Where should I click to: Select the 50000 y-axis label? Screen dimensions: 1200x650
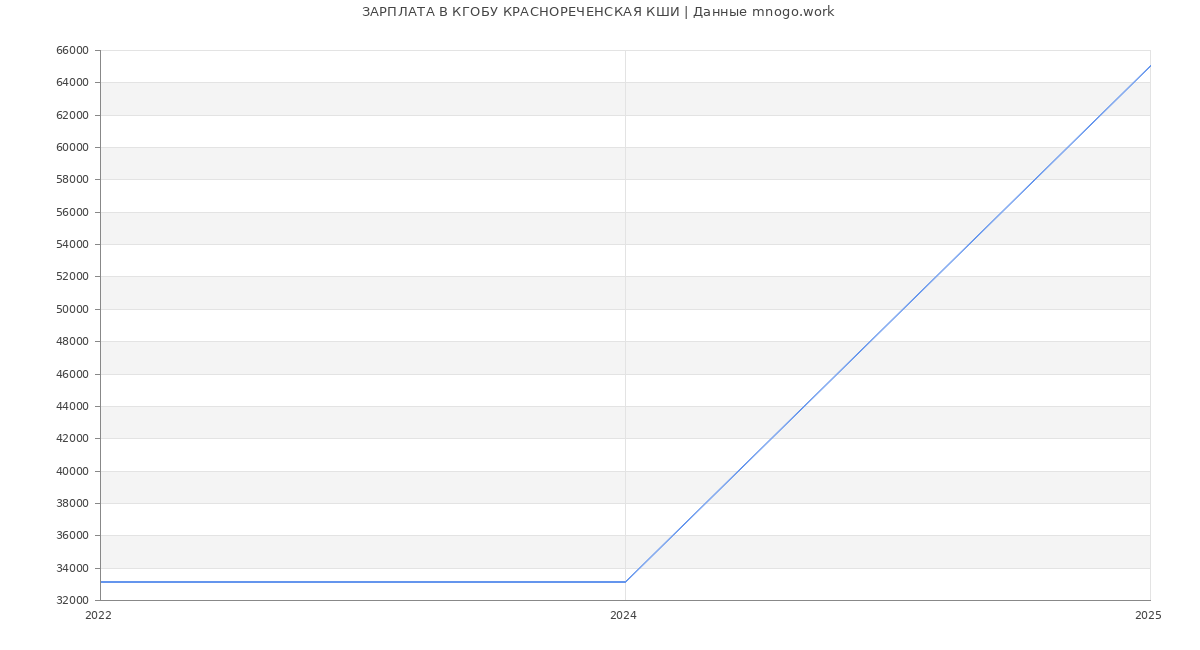pyautogui.click(x=74, y=309)
